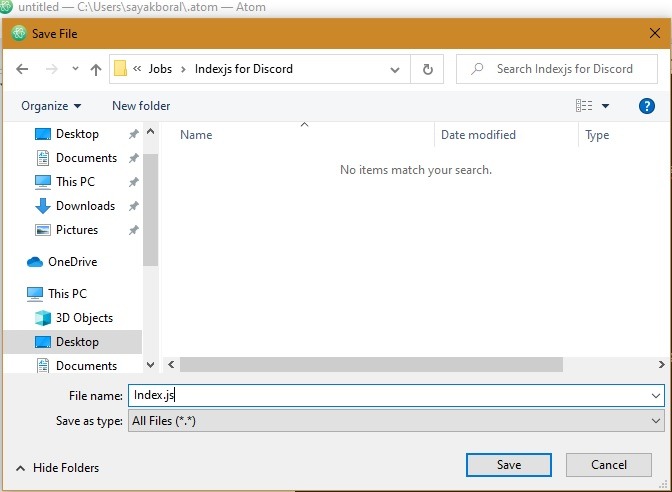Viewport: 672px width, 492px height.
Task: Click the Hide Folders chevron icon
Action: (x=20, y=468)
